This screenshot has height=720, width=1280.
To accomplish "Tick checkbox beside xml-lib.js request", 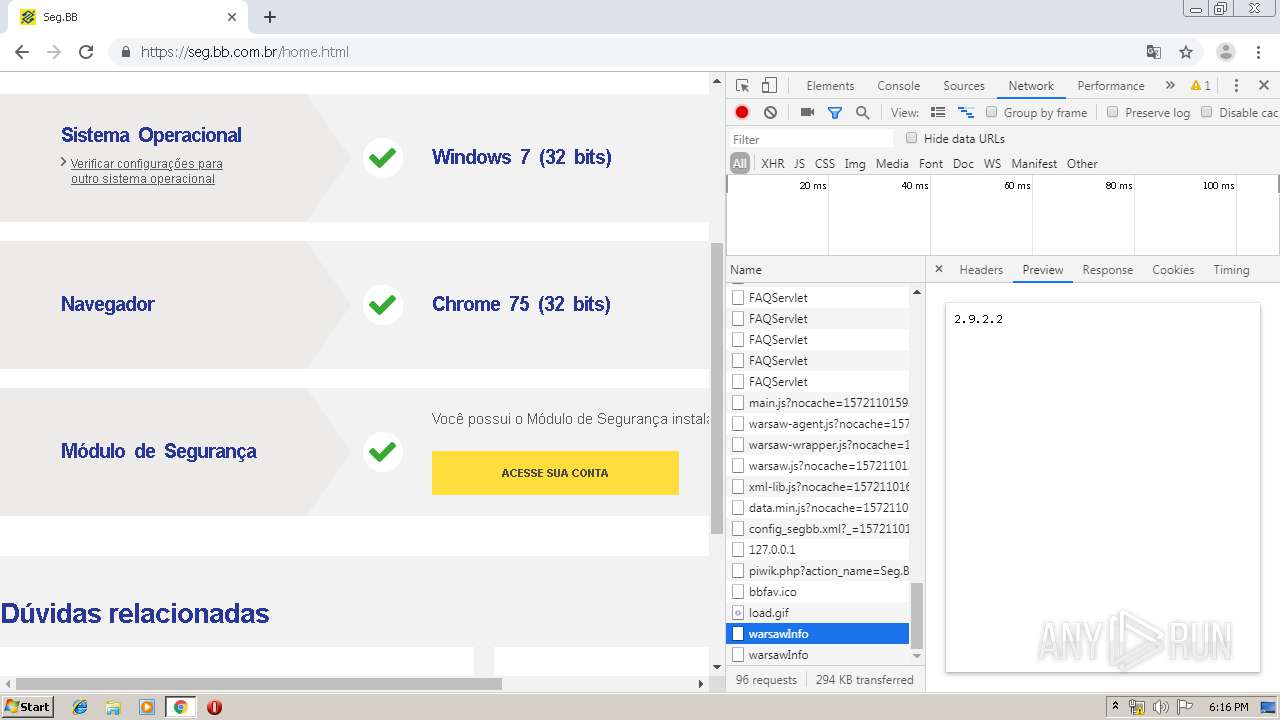I will click(x=738, y=486).
